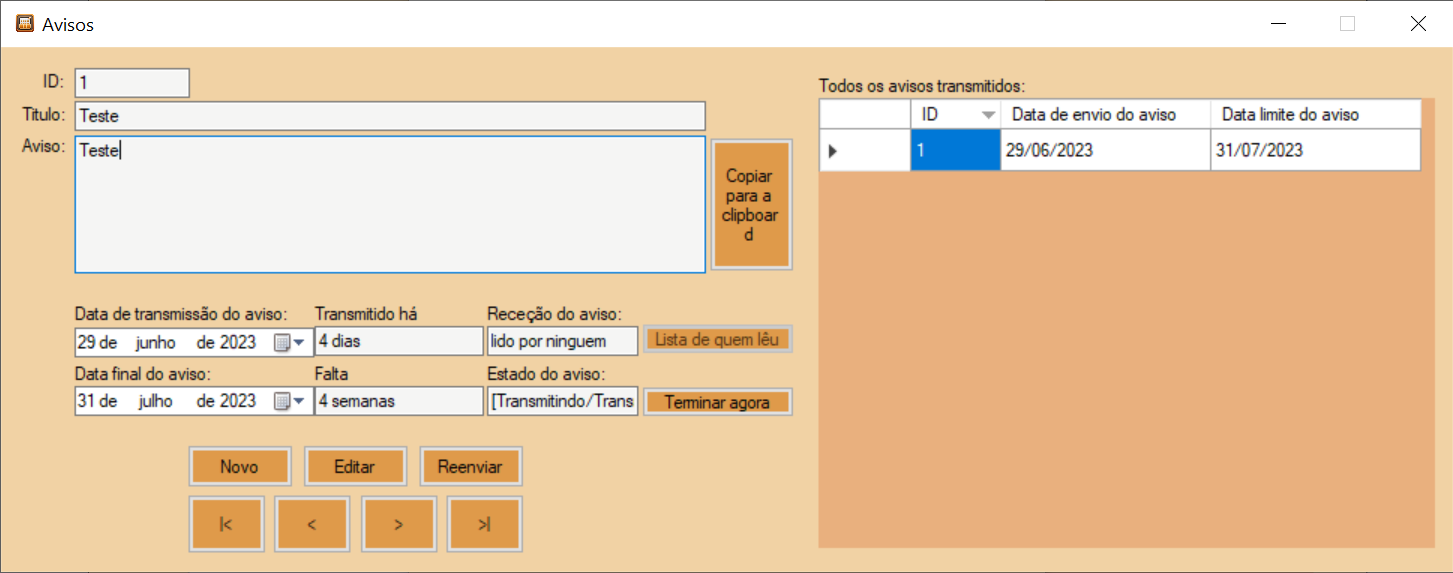1453x573 pixels.
Task: Open calendar for final notice date
Action: [288, 401]
